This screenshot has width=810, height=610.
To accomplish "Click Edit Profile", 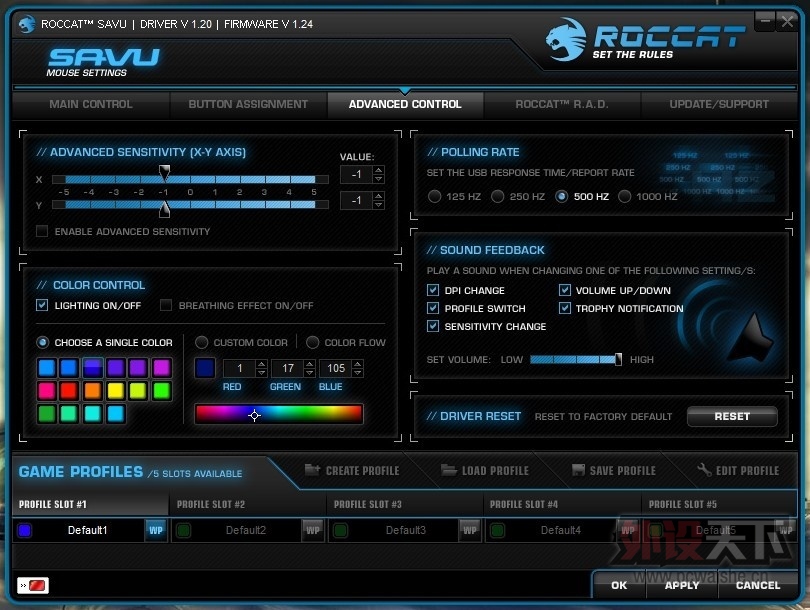I will 738,471.
